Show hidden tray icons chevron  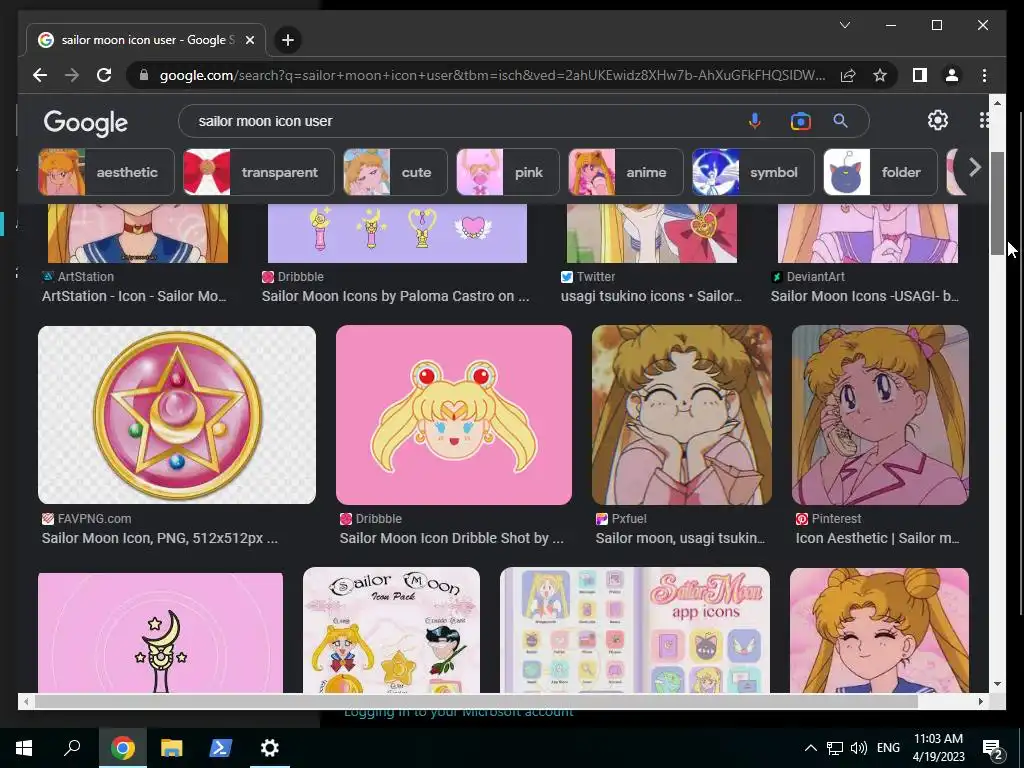click(810, 748)
